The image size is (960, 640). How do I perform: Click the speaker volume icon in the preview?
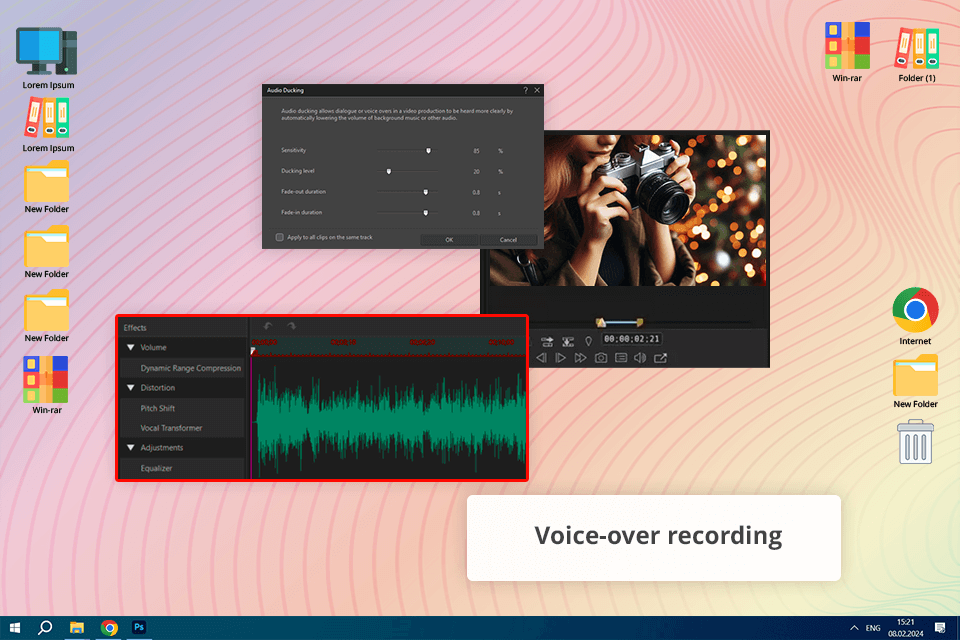640,358
